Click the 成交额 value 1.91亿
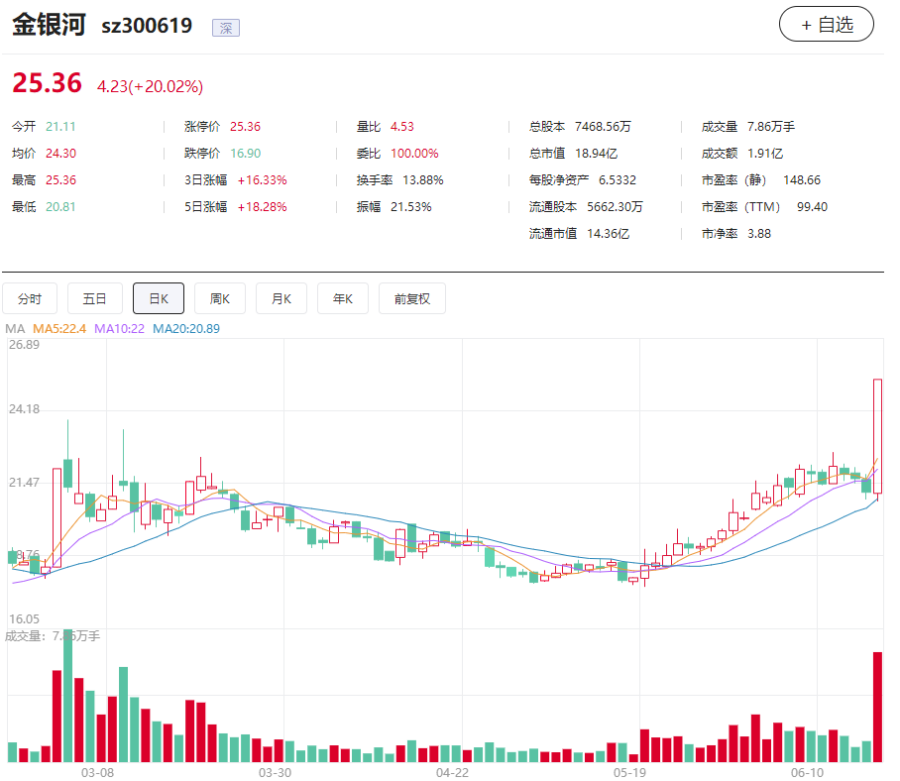Viewport: 900px width, 781px height. coord(765,154)
